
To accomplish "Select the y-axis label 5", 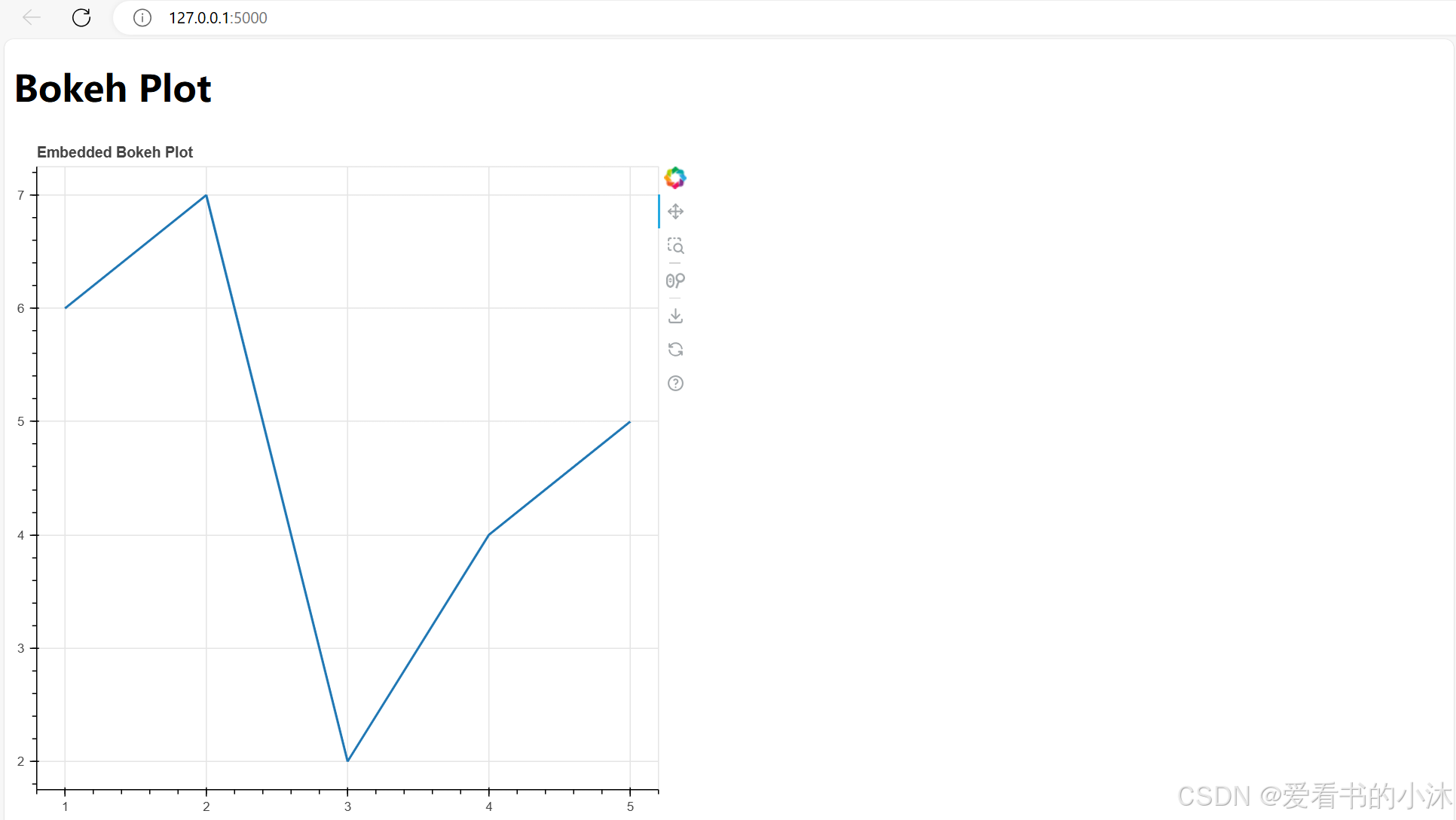I will 21,421.
